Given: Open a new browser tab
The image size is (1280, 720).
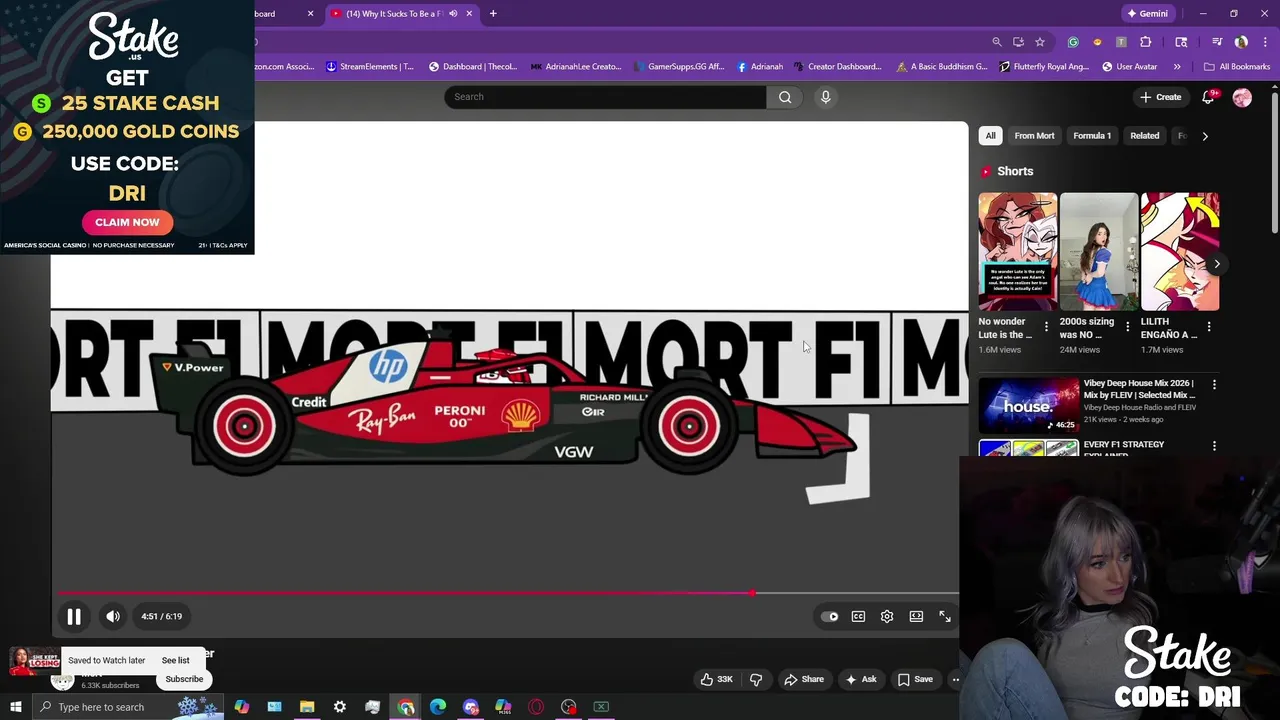Looking at the screenshot, I should [493, 14].
